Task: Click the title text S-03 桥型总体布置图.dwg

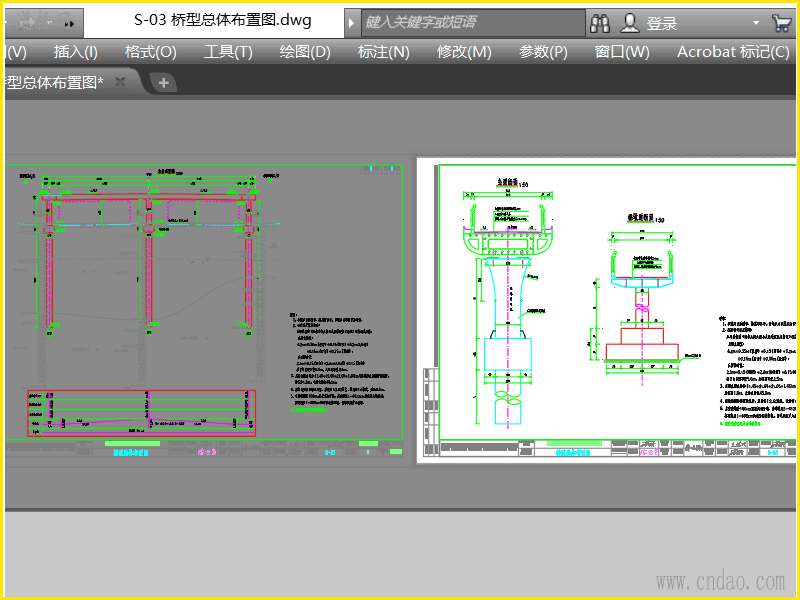Action: pos(222,20)
